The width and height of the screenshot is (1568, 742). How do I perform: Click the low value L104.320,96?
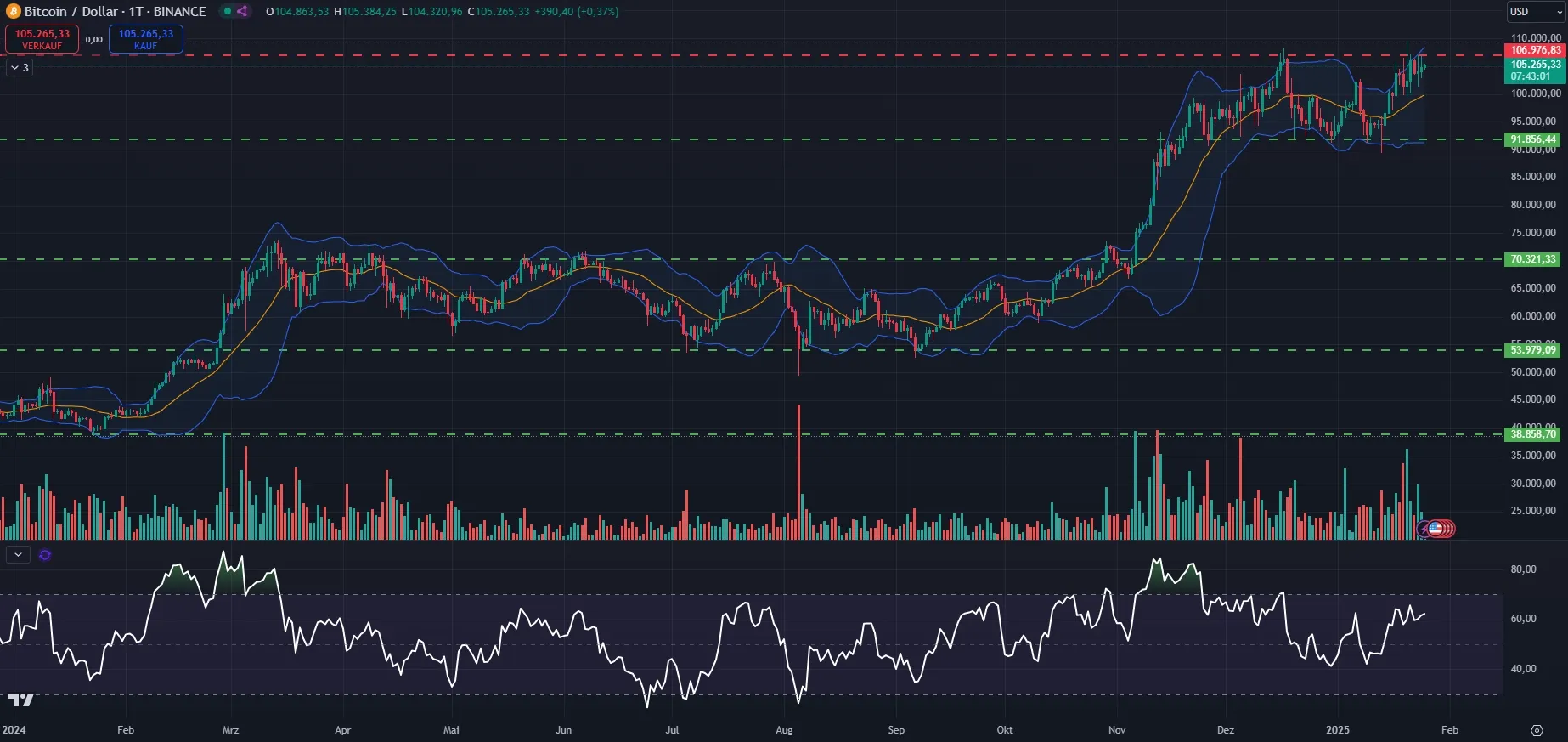432,12
